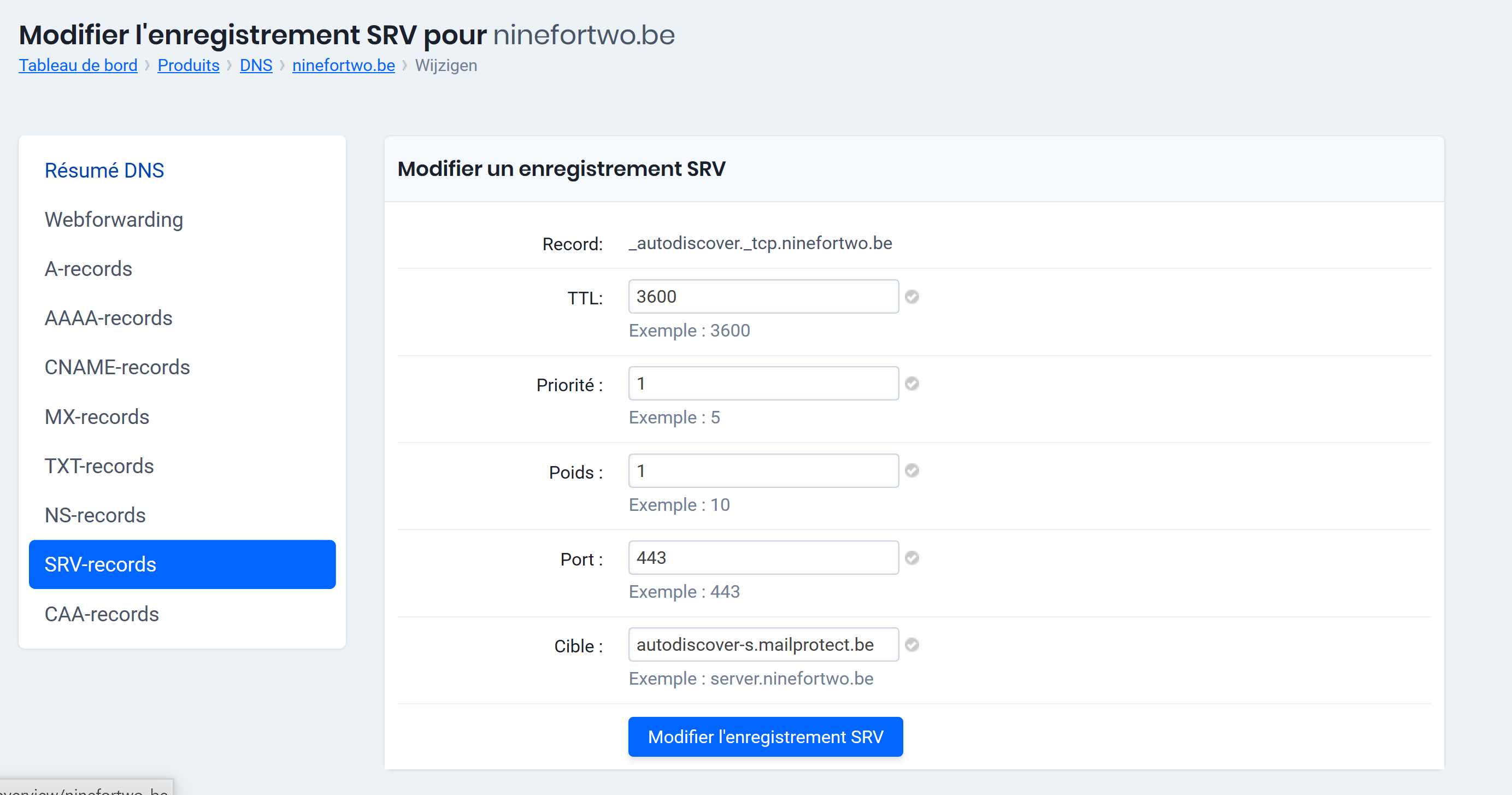
Task: Navigate to TXT-records
Action: pyautogui.click(x=98, y=466)
